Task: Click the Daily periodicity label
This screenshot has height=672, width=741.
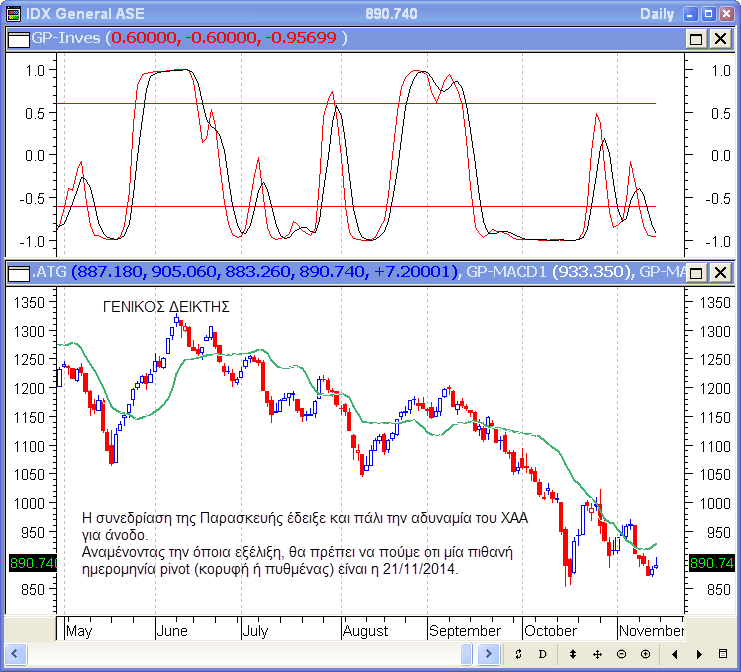Action: 656,13
